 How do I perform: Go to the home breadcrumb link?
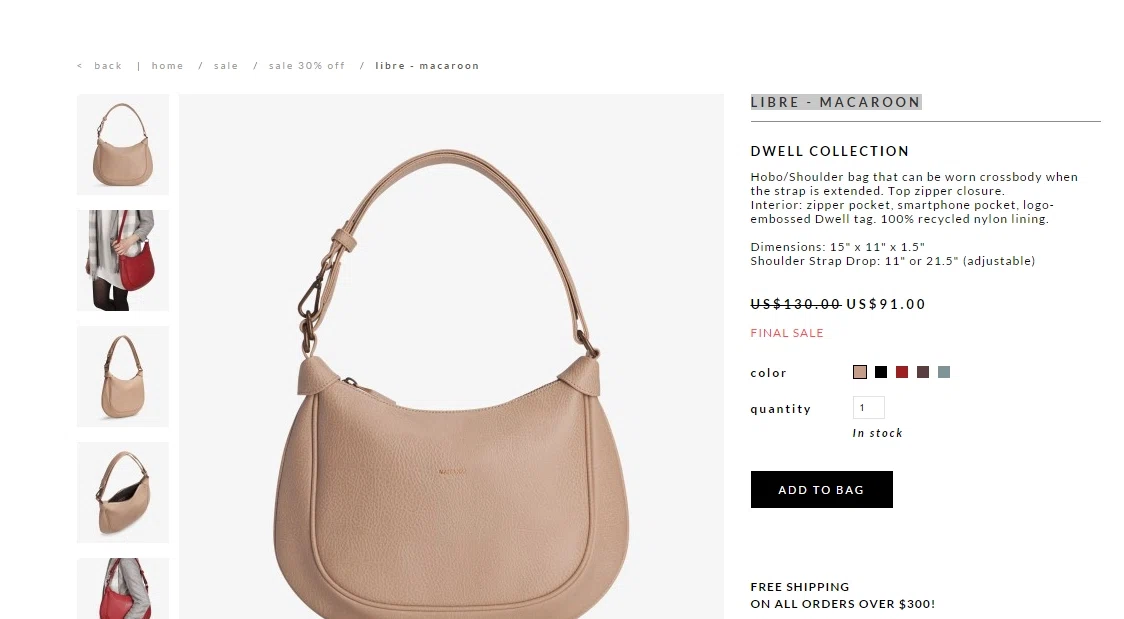tap(167, 66)
